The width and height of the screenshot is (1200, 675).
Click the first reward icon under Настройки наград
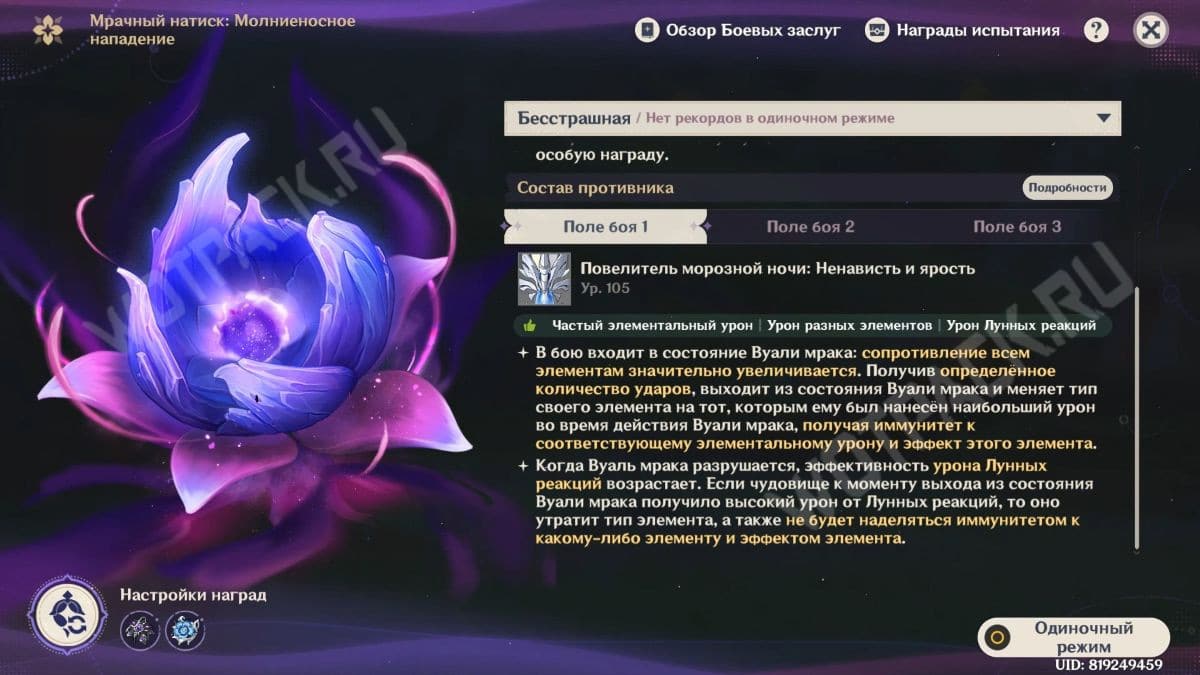(139, 631)
